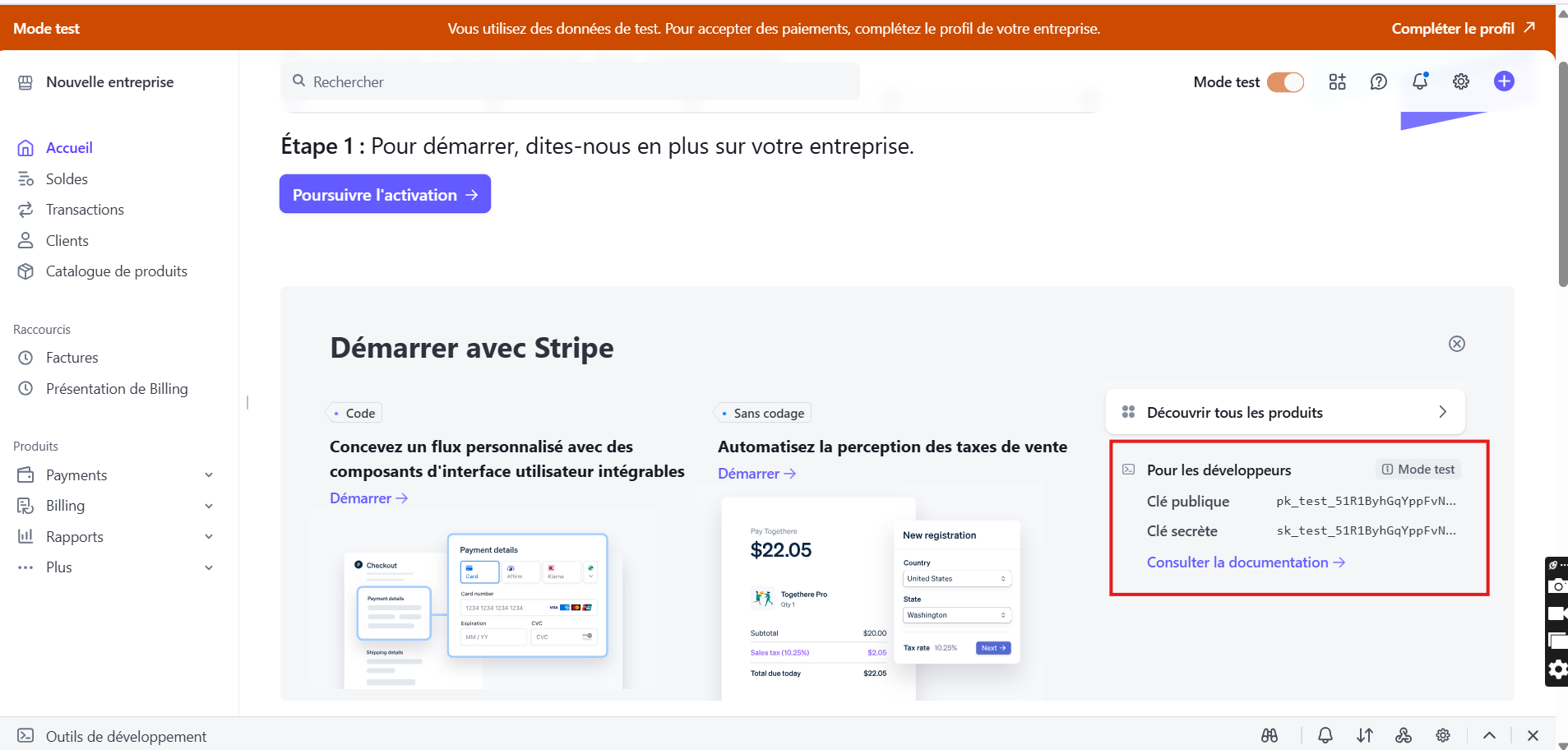Image resolution: width=1568 pixels, height=750 pixels.
Task: Click the chevron on Découvrir tous les produits
Action: [x=1443, y=412]
